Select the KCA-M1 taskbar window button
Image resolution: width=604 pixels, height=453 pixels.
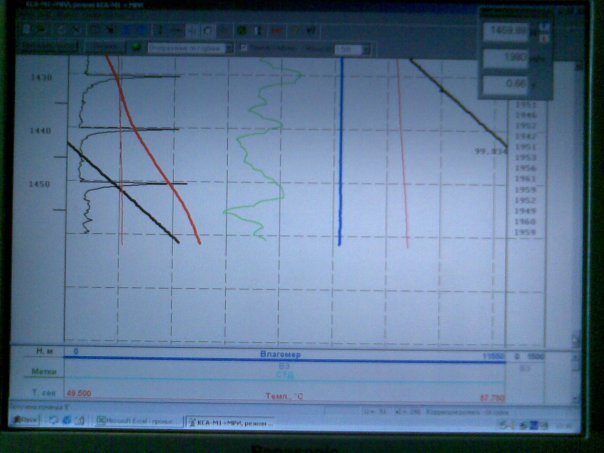(x=228, y=422)
